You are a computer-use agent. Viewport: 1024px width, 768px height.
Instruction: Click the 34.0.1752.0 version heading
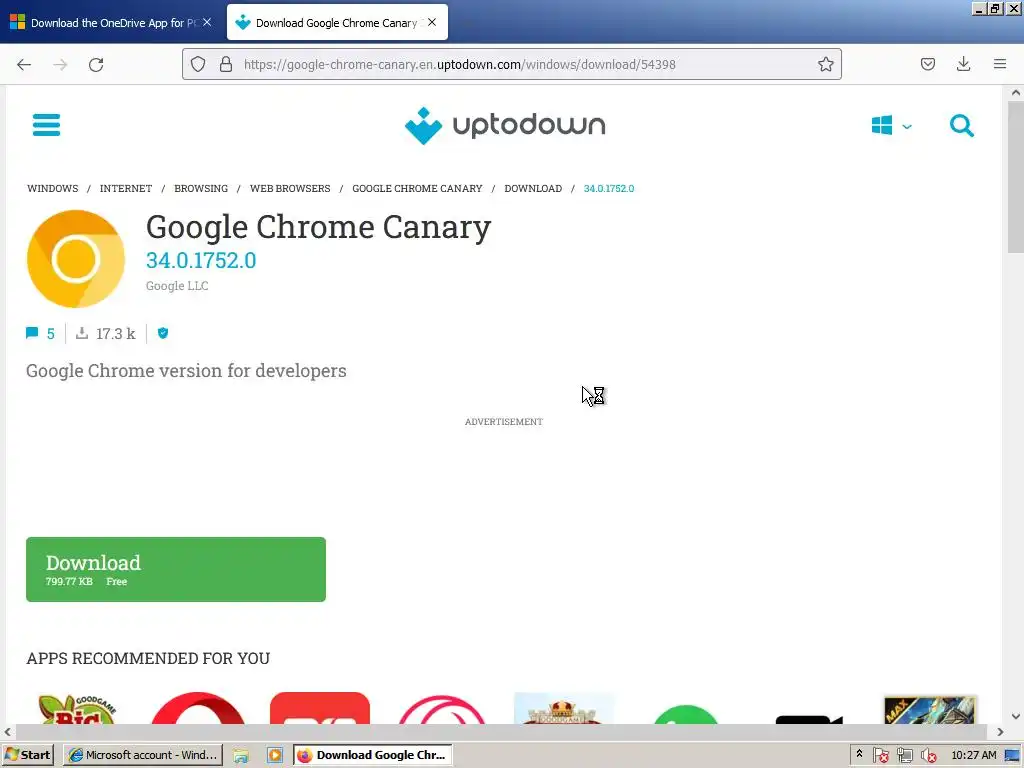pyautogui.click(x=201, y=260)
